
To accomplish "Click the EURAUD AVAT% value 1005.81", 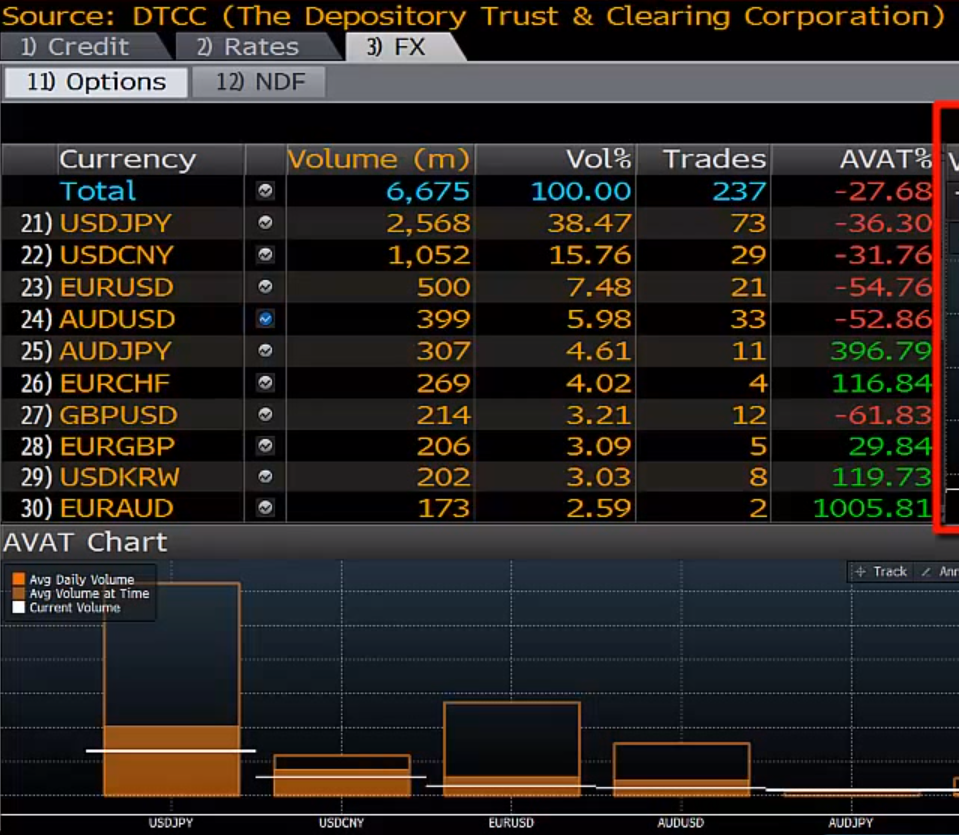I will click(x=872, y=508).
